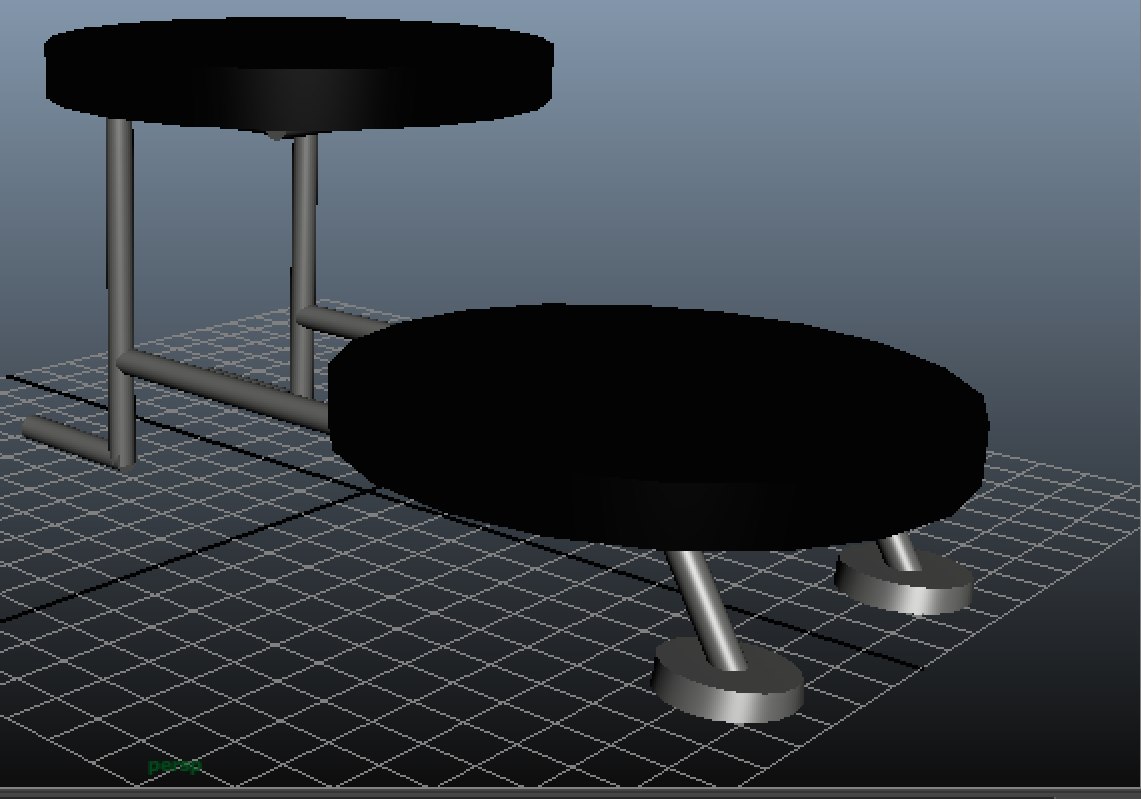Image resolution: width=1141 pixels, height=799 pixels.
Task: Click the persp camera label
Action: coord(173,767)
